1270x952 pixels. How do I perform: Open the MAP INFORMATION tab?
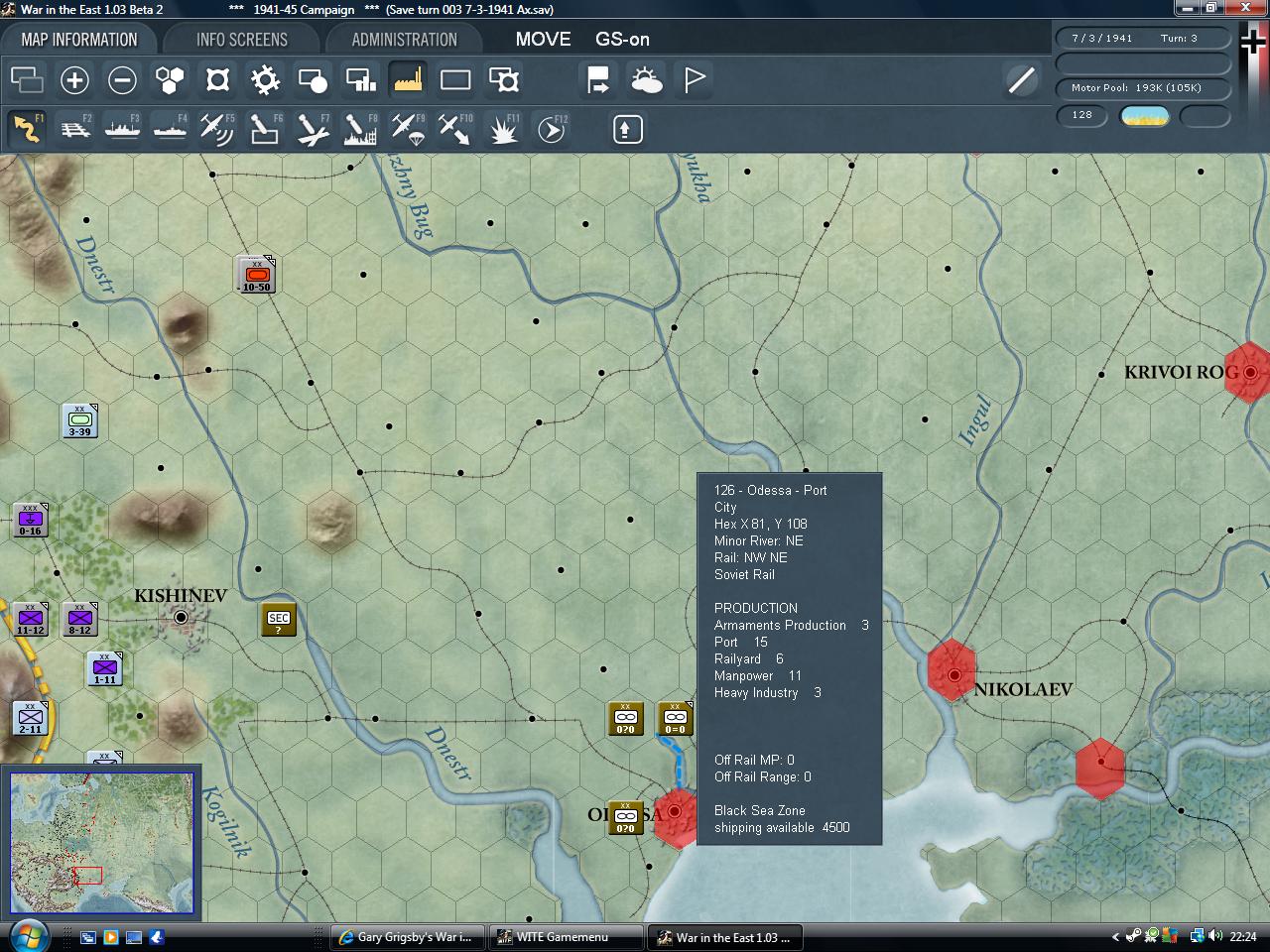click(79, 40)
